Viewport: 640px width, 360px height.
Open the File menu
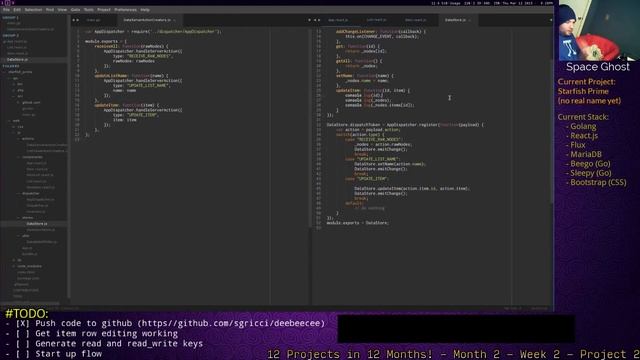(6, 9)
